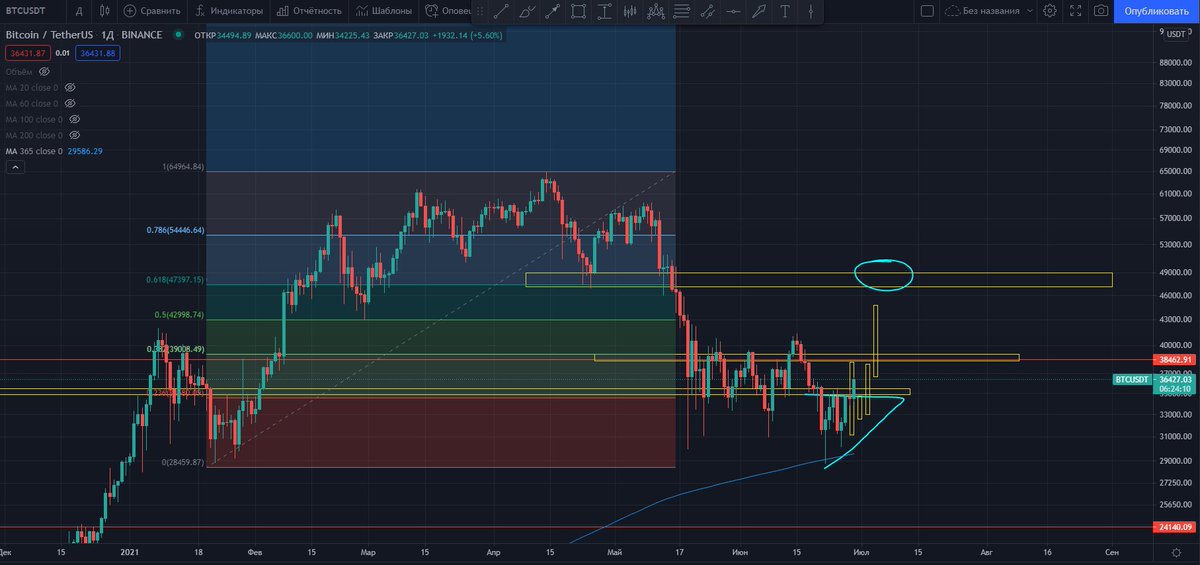Select the brush drawing tool

point(528,12)
